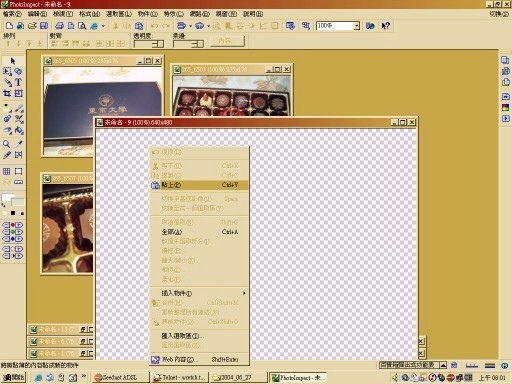This screenshot has width=512, height=384.
Task: Click the New document icon
Action: [9, 26]
